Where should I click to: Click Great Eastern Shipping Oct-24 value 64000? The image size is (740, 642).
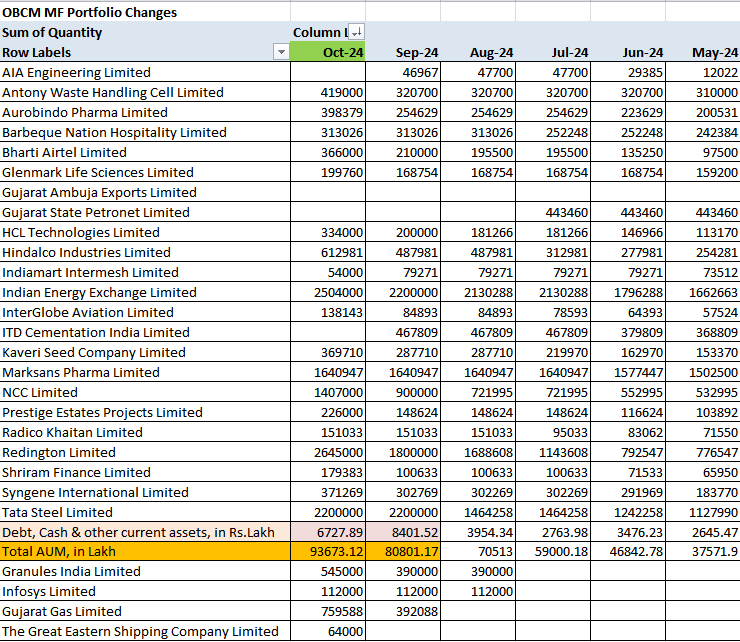tap(345, 631)
